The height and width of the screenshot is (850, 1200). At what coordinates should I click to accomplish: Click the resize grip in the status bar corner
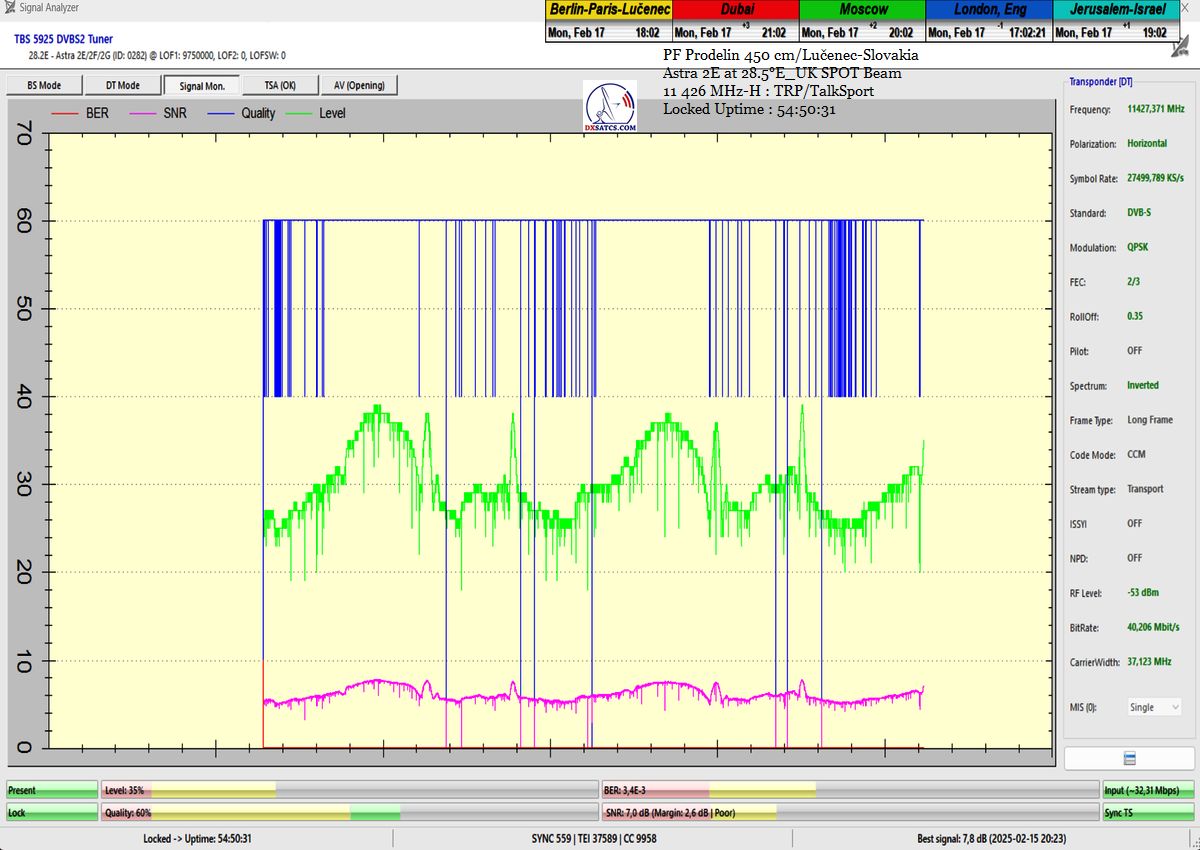click(x=1193, y=843)
